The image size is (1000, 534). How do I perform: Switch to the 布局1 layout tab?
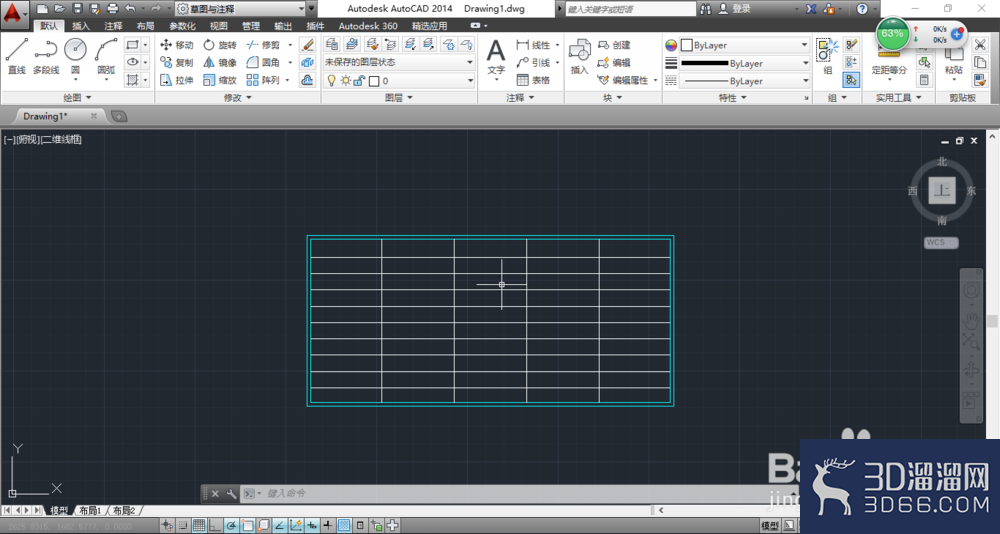click(91, 510)
